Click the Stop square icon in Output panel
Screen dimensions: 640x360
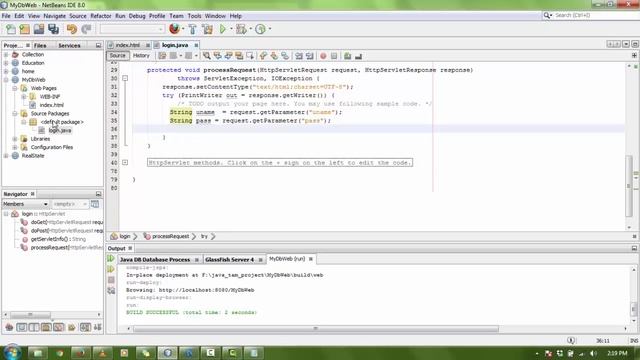pos(111,280)
